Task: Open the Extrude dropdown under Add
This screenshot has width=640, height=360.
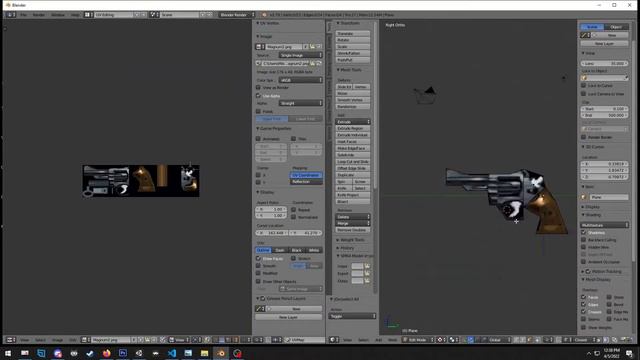Action: 353,122
